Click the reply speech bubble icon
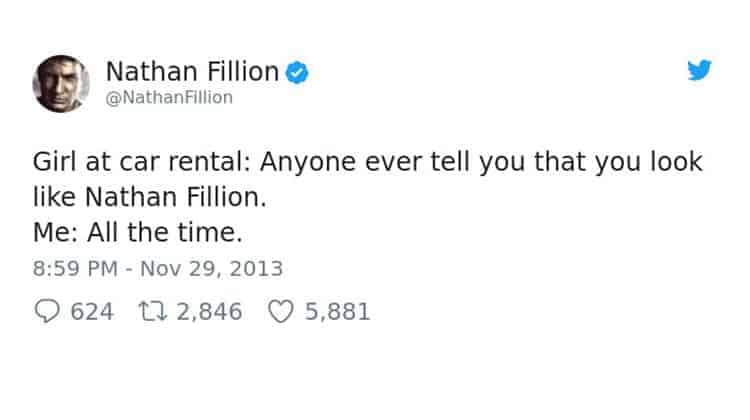The image size is (750, 420). coord(50,312)
